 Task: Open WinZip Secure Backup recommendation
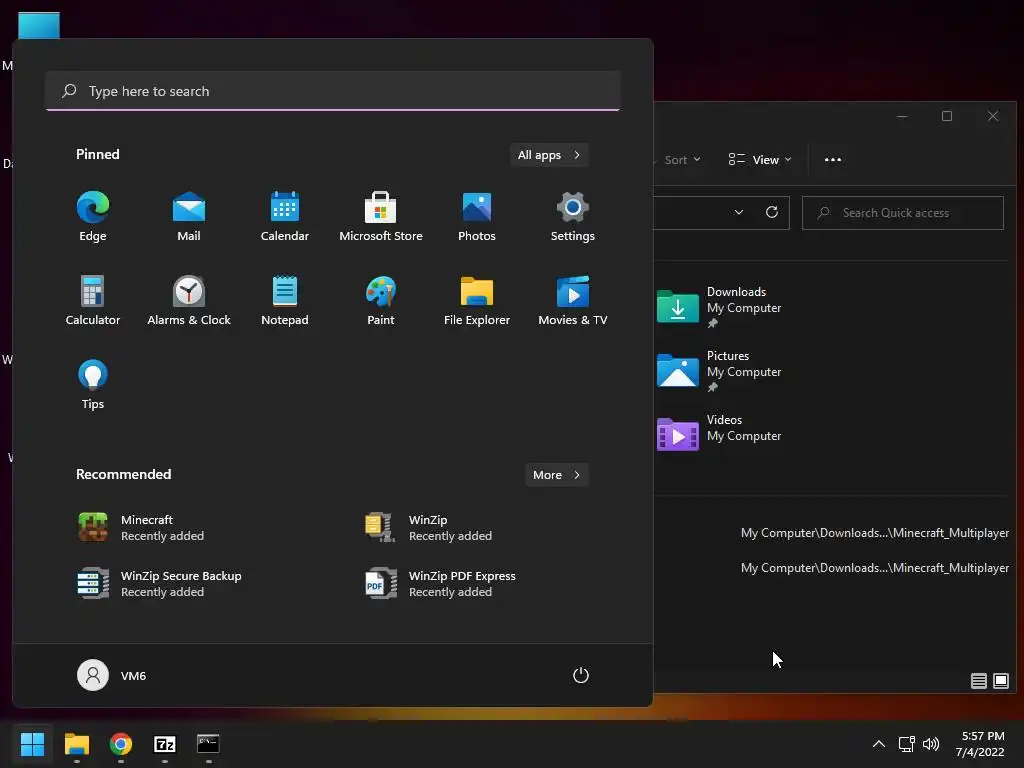[160, 584]
